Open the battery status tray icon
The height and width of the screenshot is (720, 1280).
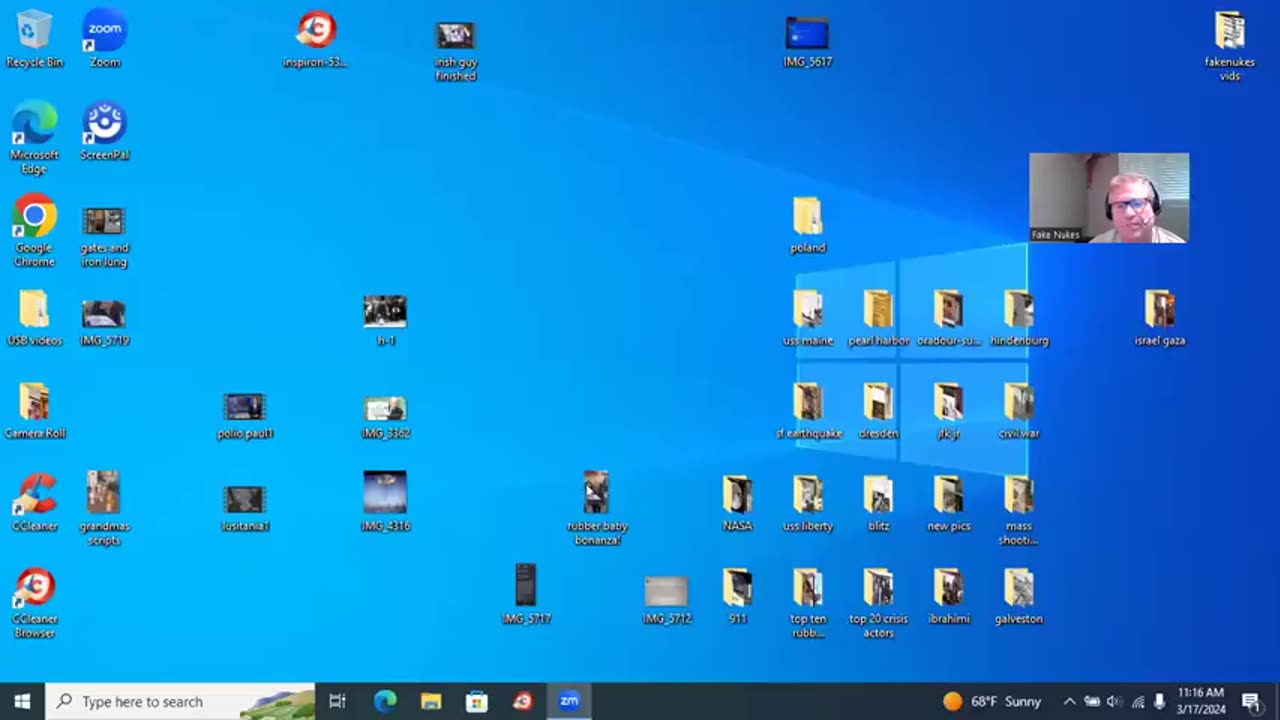[1092, 701]
